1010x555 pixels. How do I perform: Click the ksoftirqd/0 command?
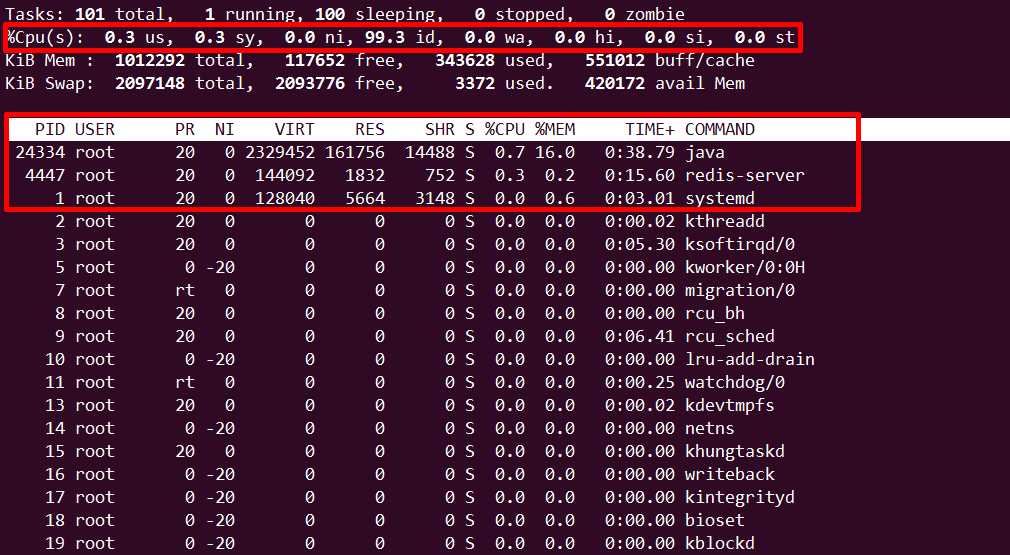[x=739, y=245]
